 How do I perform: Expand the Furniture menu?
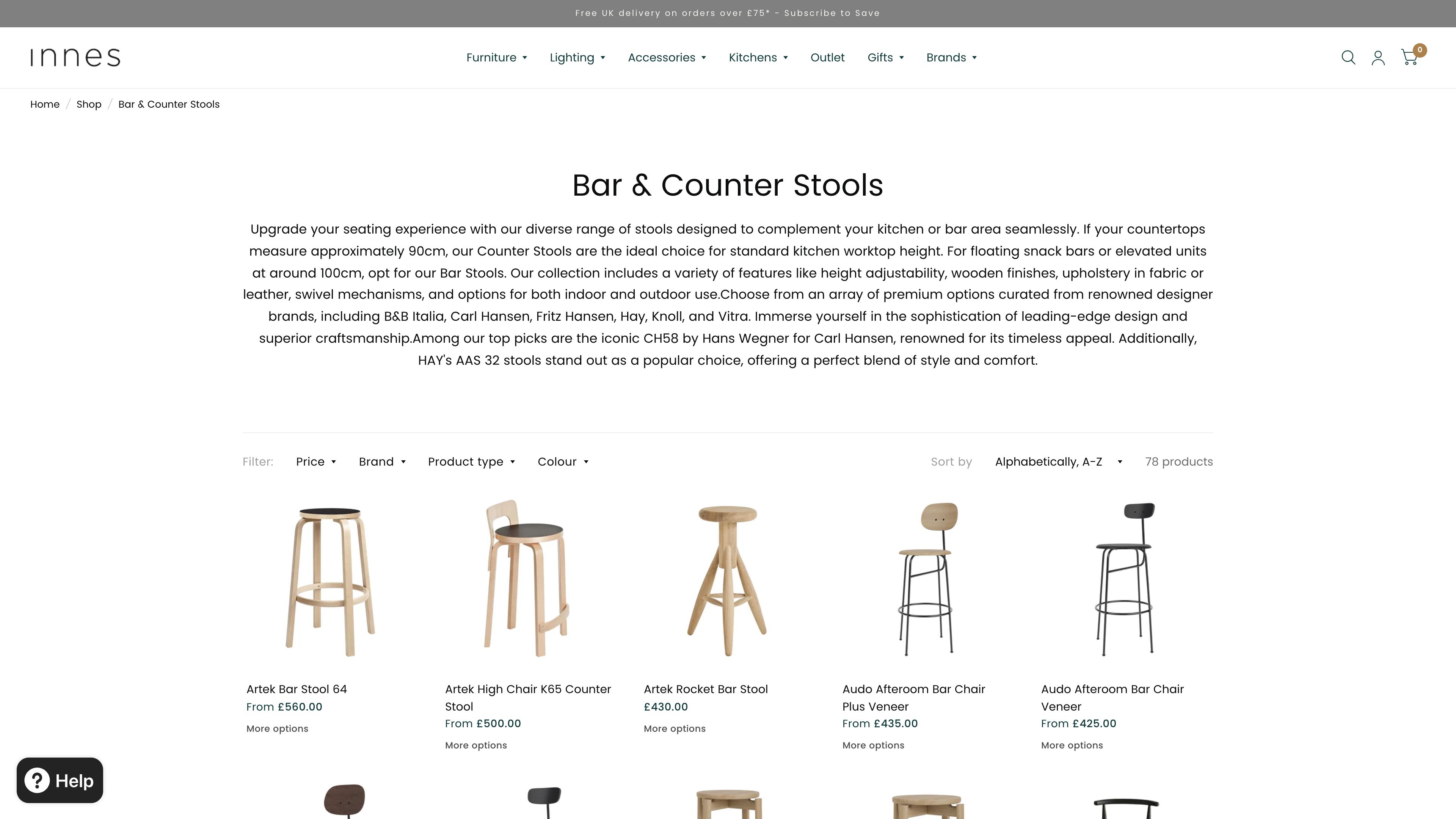(496, 58)
